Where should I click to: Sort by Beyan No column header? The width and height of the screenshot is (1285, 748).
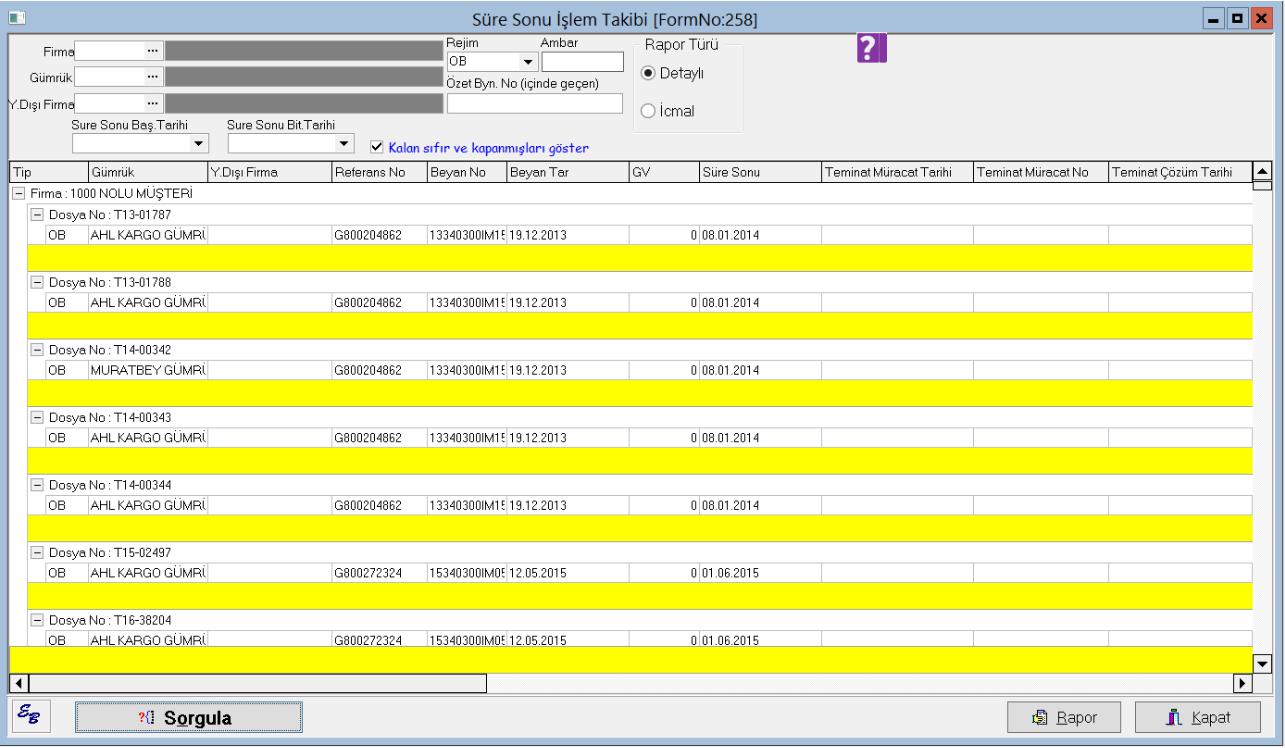466,173
